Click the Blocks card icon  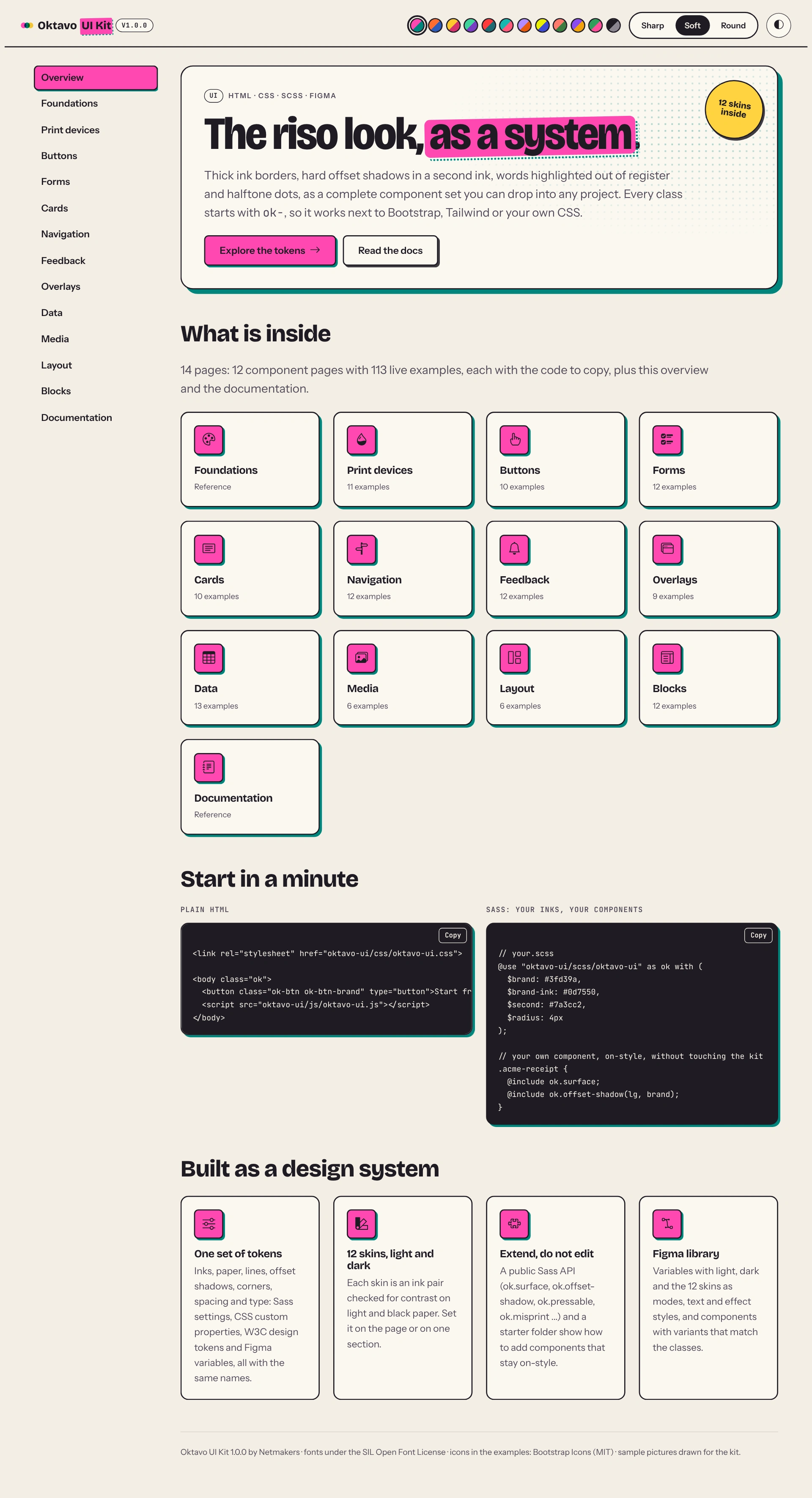tap(667, 658)
